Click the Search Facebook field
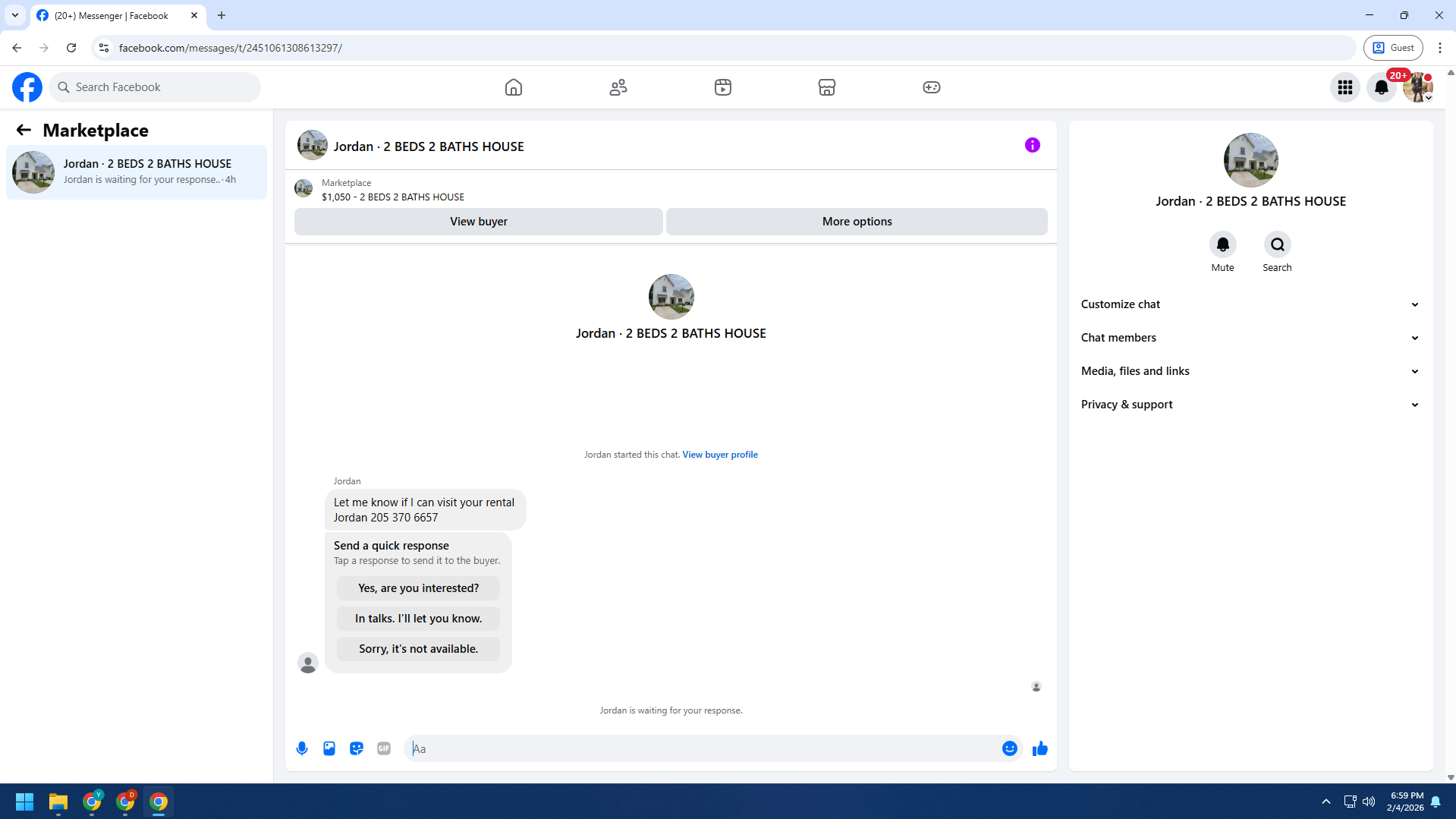This screenshot has width=1456, height=819. pyautogui.click(x=155, y=87)
